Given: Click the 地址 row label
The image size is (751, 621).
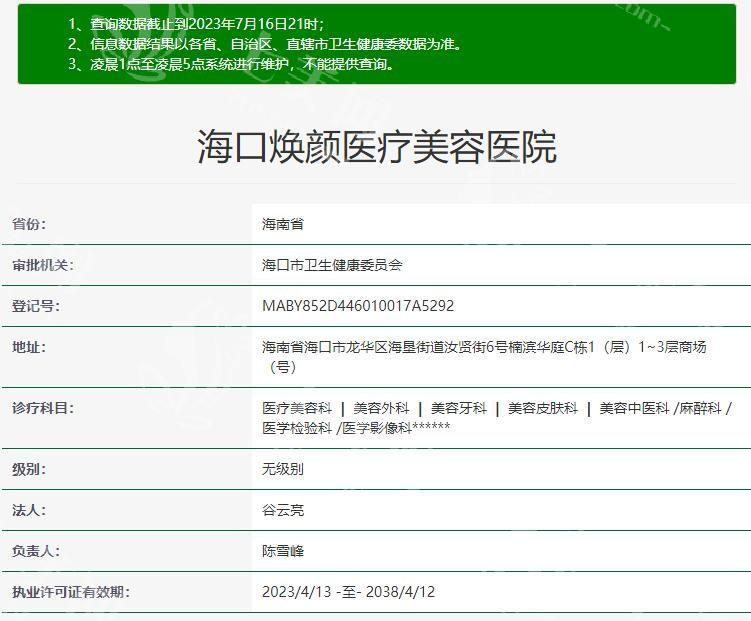Looking at the screenshot, I should click(29, 347).
